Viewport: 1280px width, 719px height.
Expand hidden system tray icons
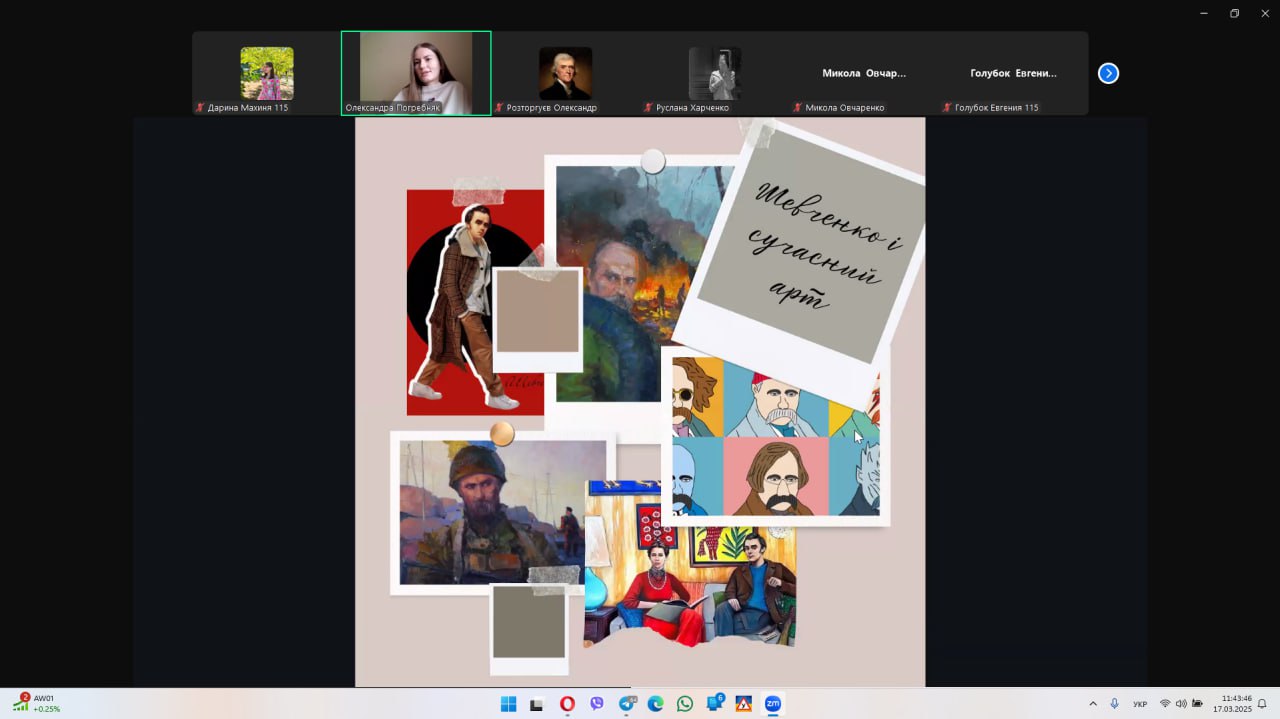(1092, 704)
